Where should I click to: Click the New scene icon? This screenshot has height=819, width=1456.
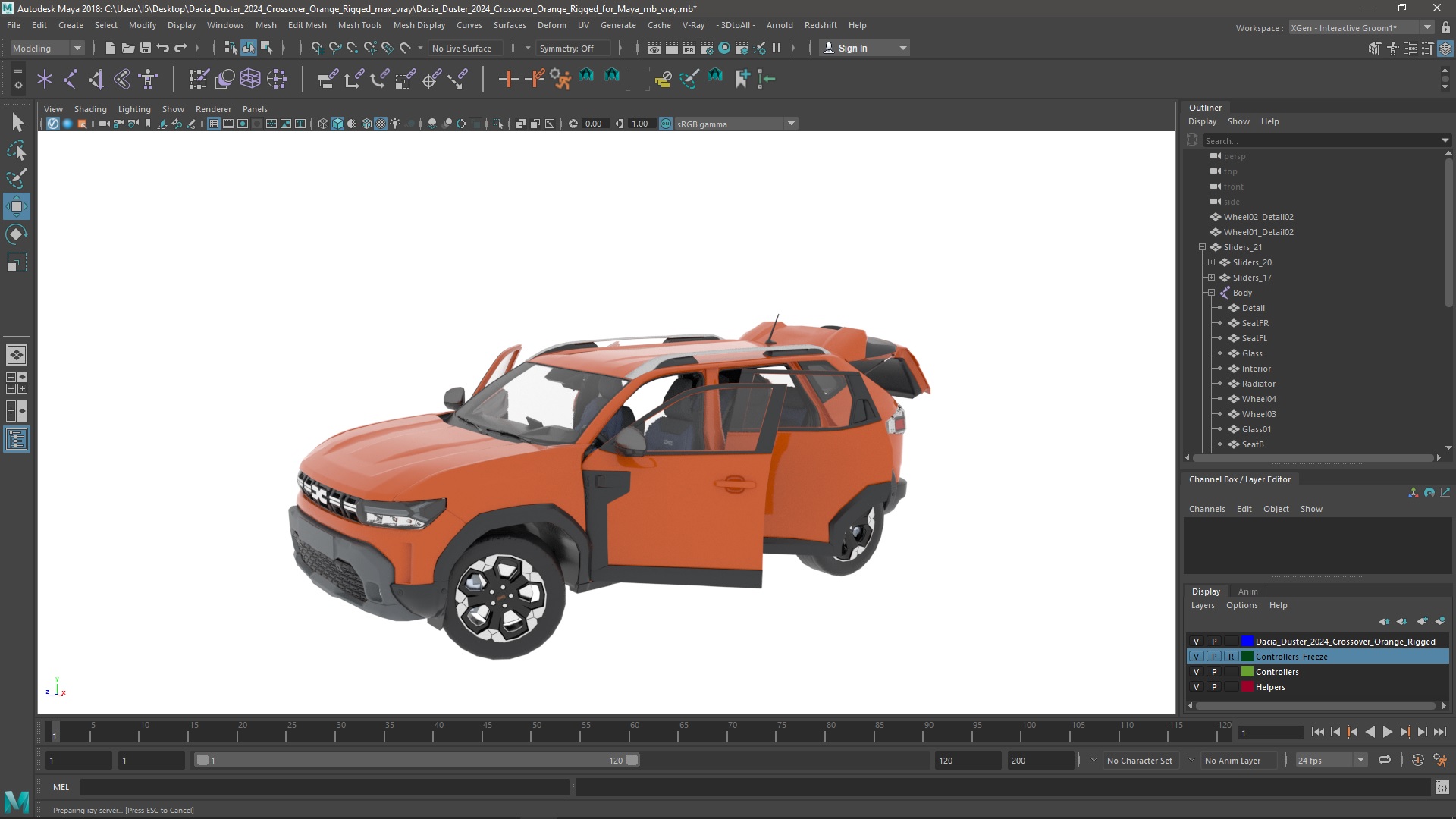pos(111,48)
